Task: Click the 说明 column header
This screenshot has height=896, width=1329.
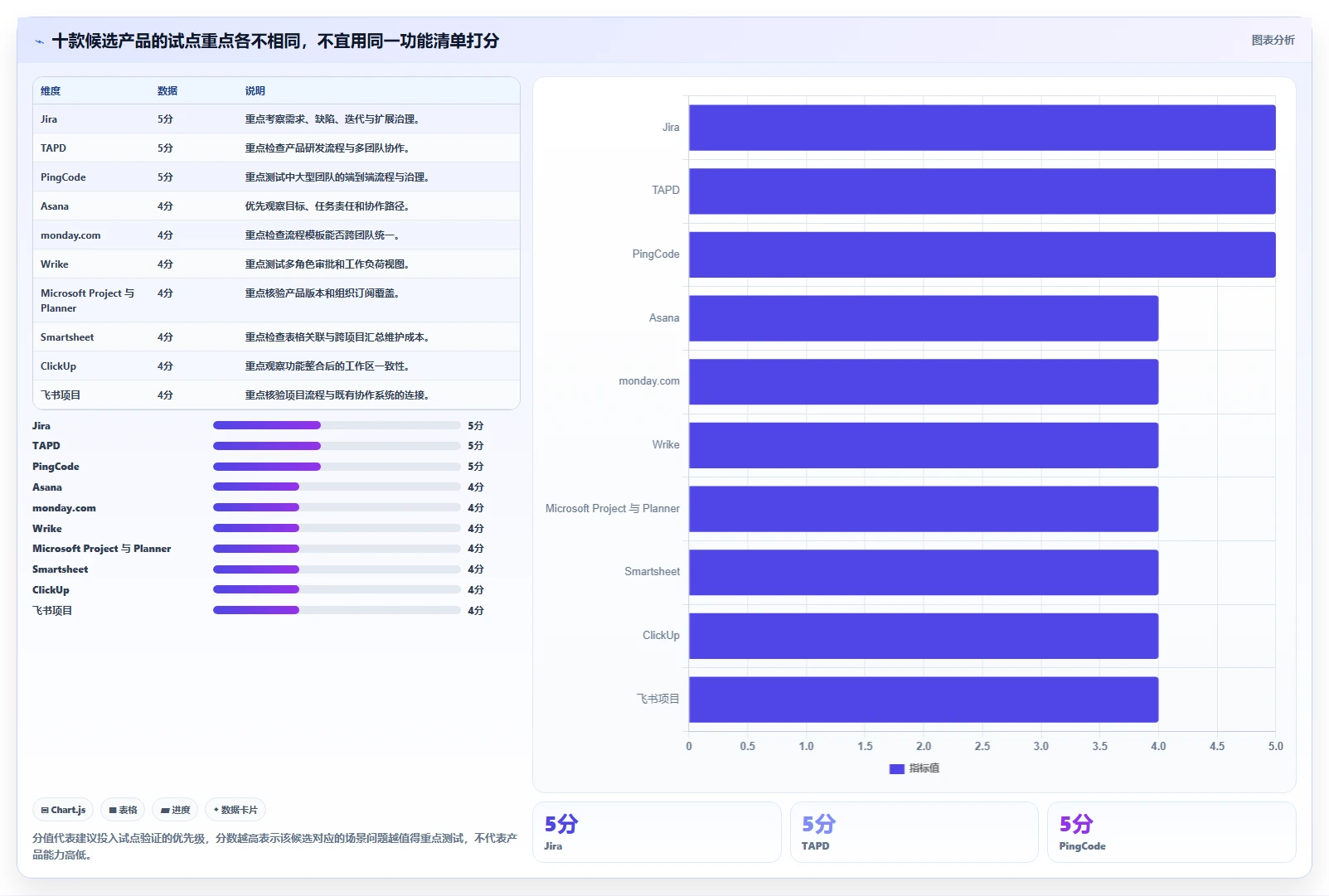Action: (255, 91)
